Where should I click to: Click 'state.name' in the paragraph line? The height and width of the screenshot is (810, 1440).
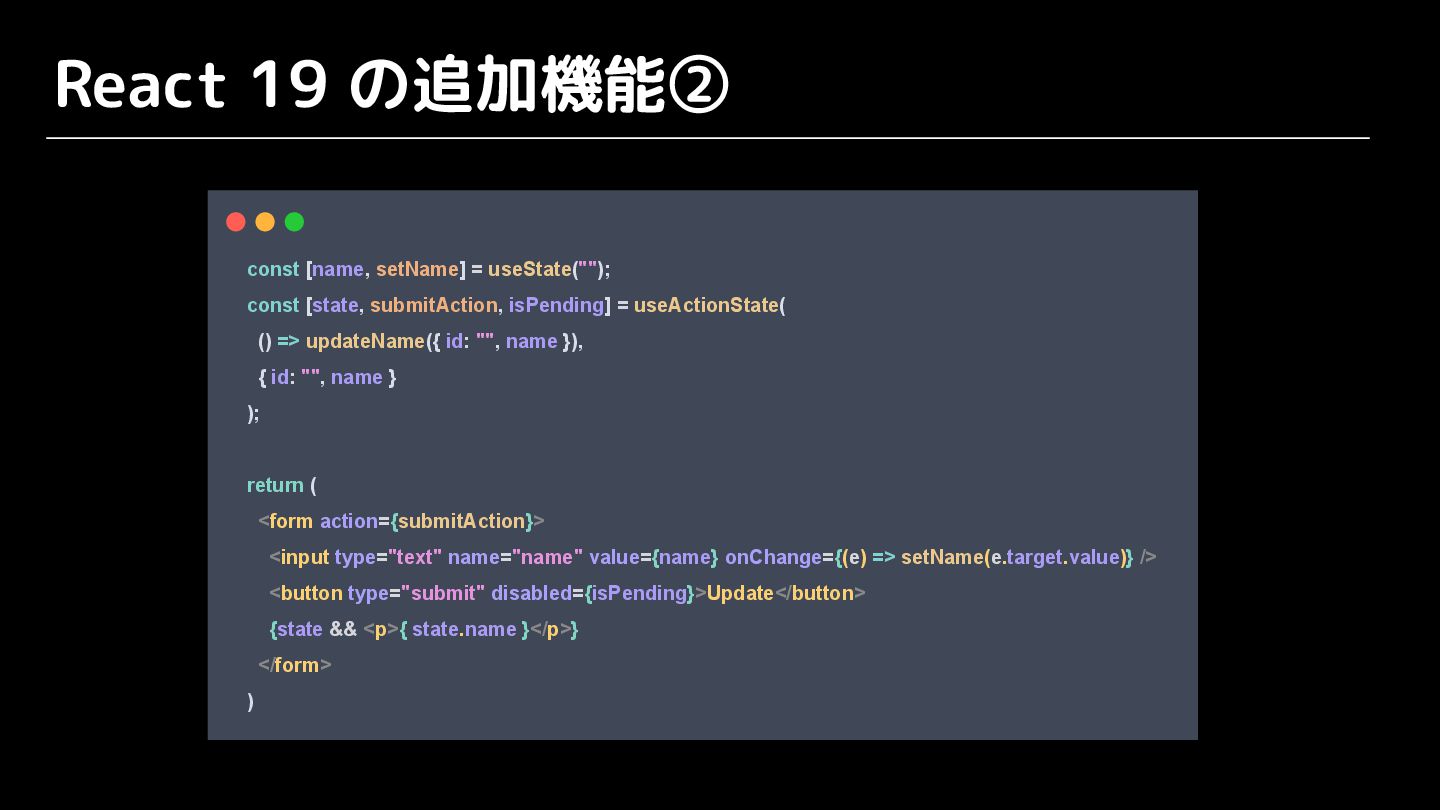464,629
